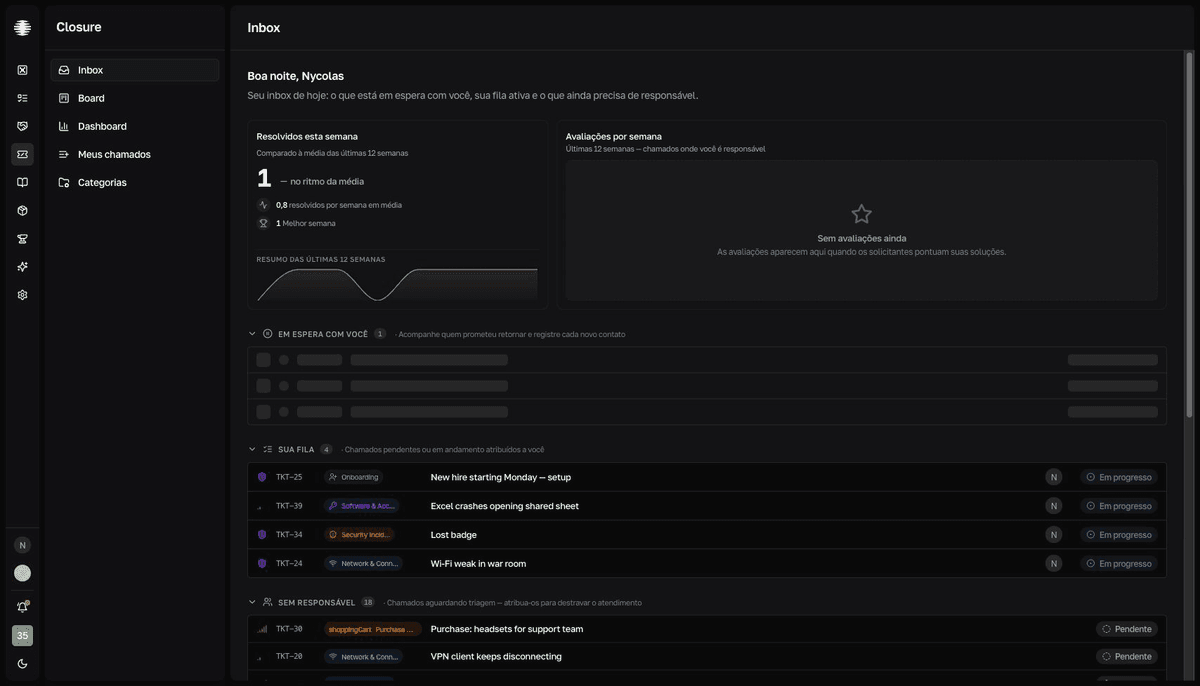This screenshot has height=686, width=1200.
Task: Open the settings gear icon in the left rail
Action: 22,295
